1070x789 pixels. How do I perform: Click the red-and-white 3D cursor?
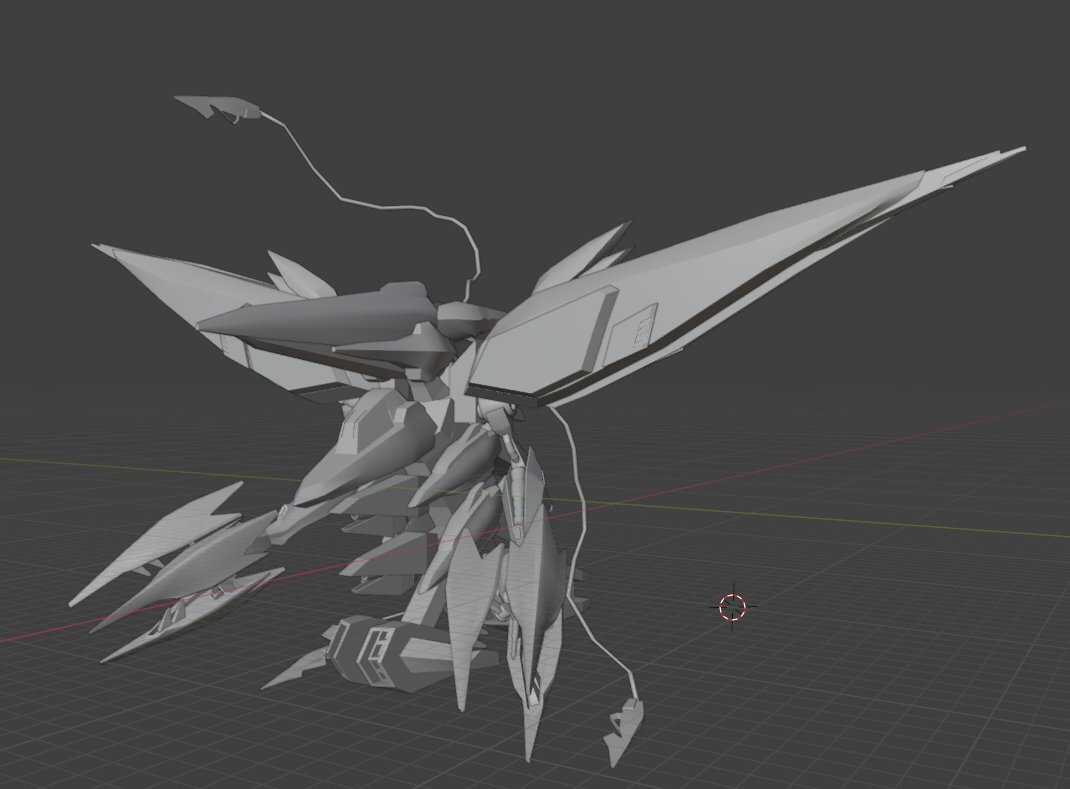pos(733,605)
